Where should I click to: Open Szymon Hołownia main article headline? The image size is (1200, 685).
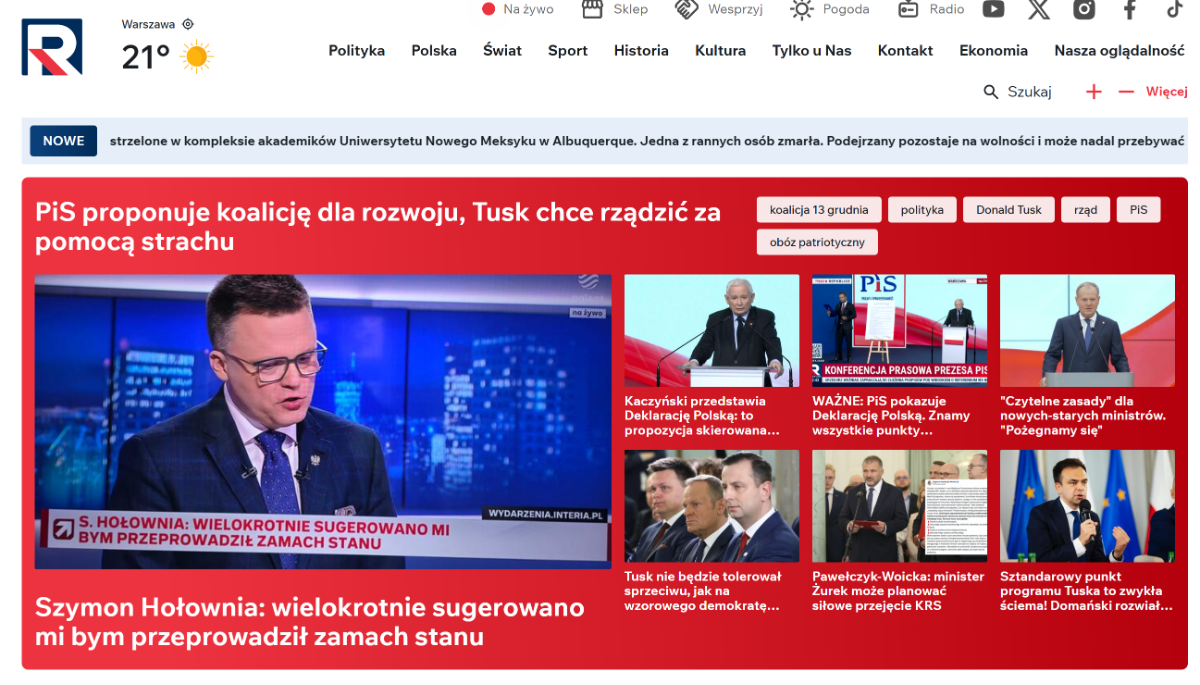(x=309, y=622)
